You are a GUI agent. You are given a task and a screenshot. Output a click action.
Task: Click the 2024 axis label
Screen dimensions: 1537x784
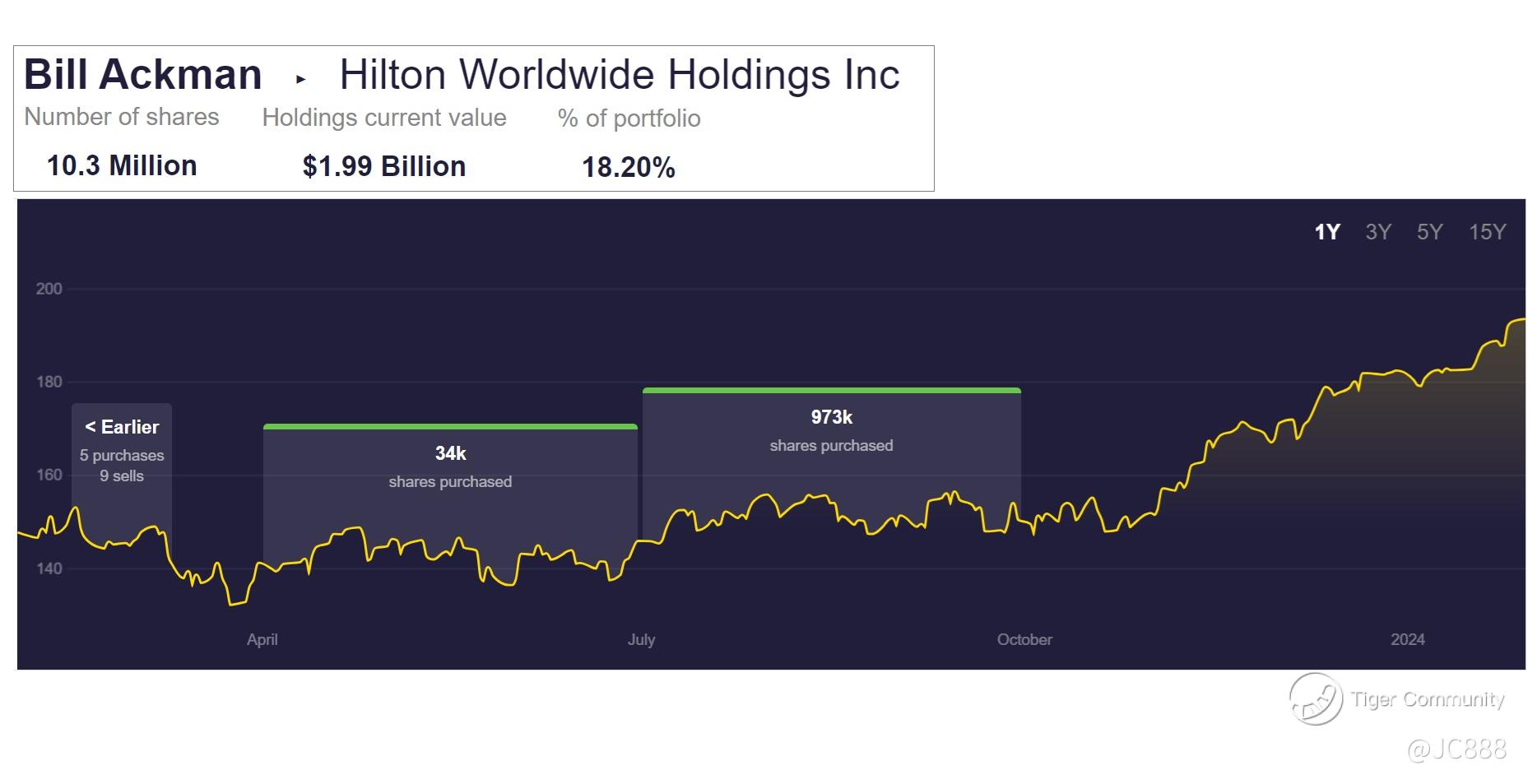click(x=1407, y=639)
